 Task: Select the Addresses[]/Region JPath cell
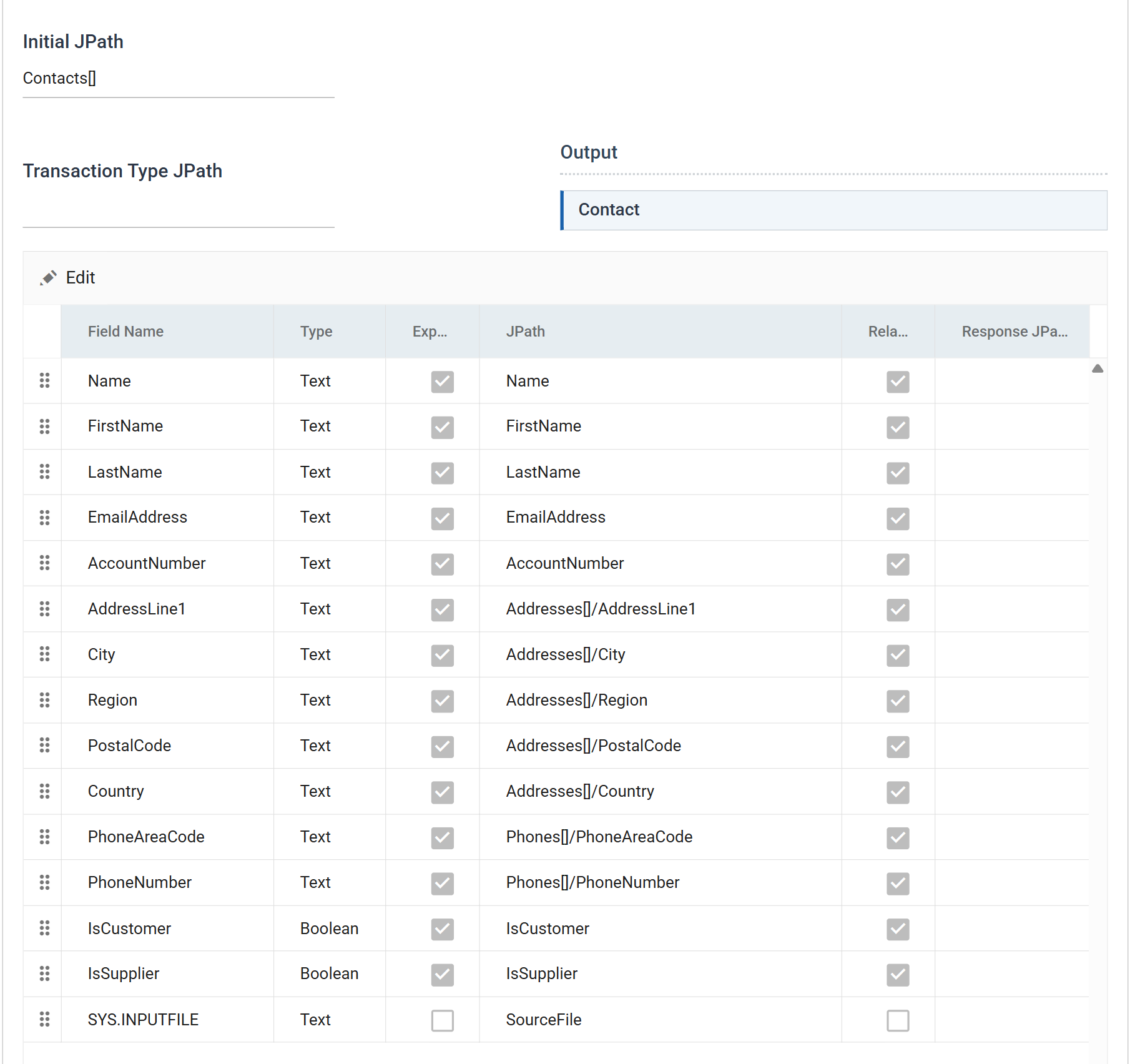pyautogui.click(x=661, y=700)
